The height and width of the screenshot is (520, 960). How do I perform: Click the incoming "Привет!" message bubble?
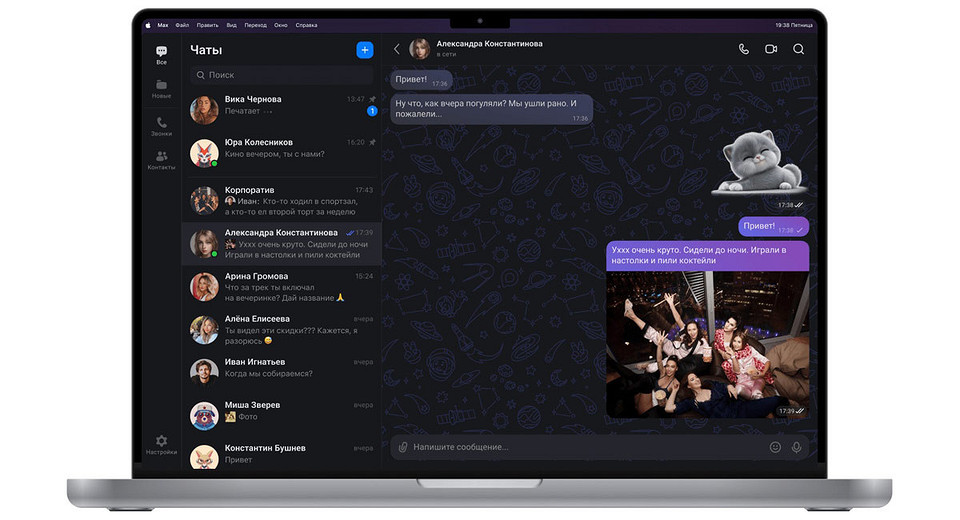[421, 80]
